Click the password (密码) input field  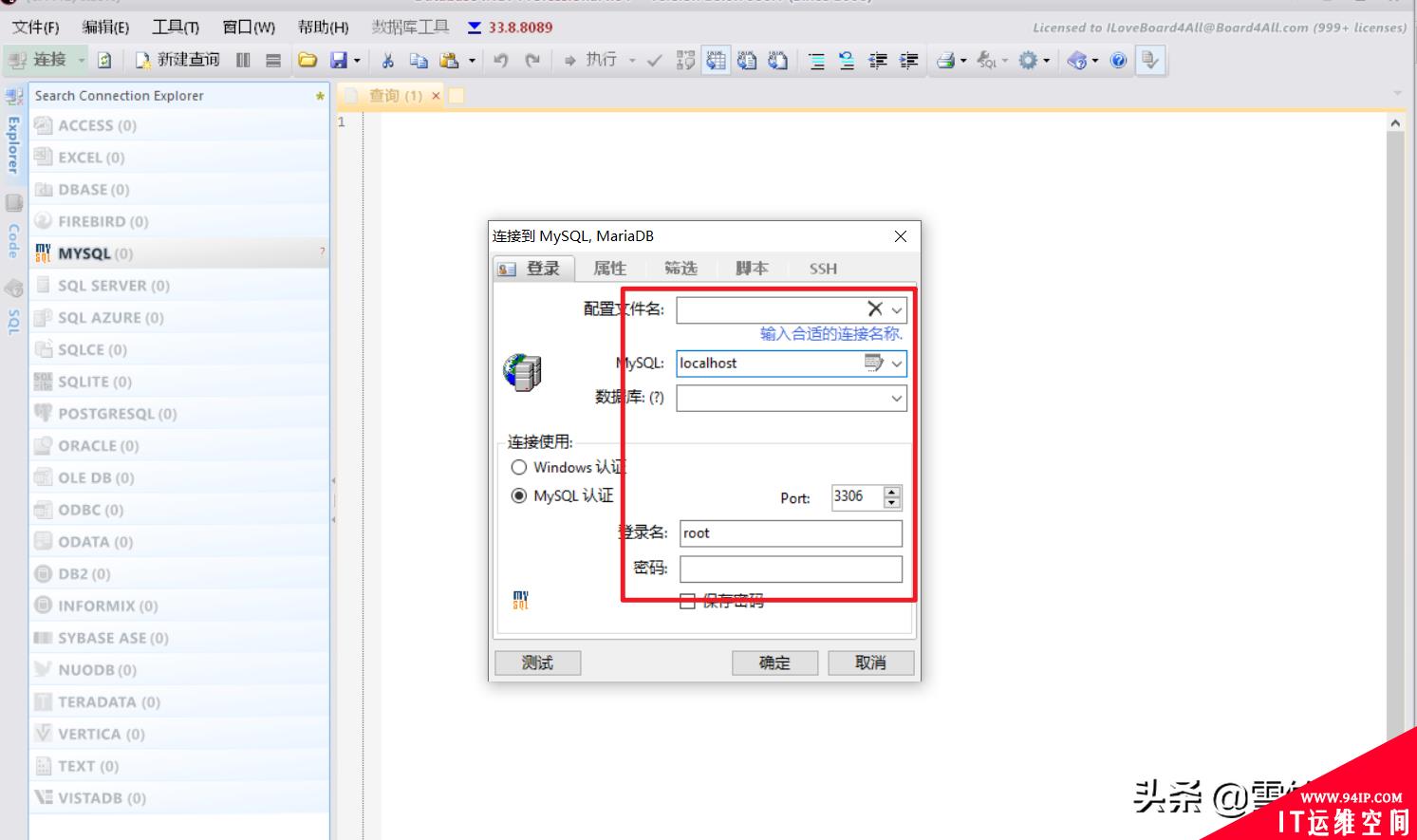(791, 569)
